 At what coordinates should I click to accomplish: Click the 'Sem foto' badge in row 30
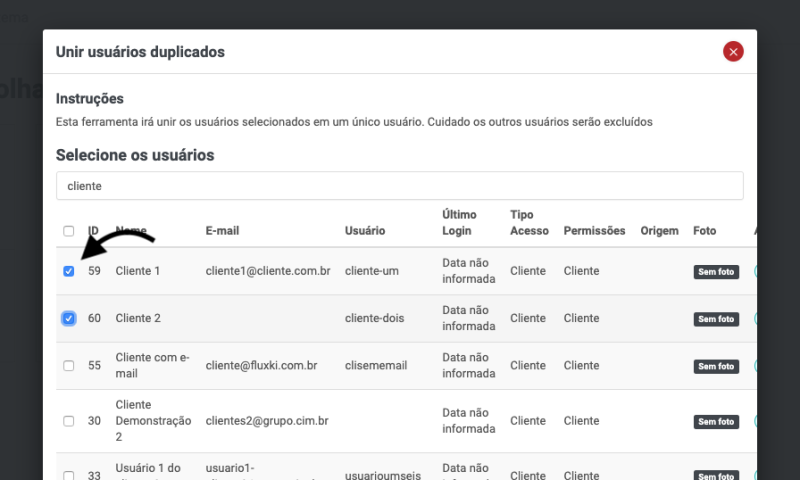tap(716, 422)
